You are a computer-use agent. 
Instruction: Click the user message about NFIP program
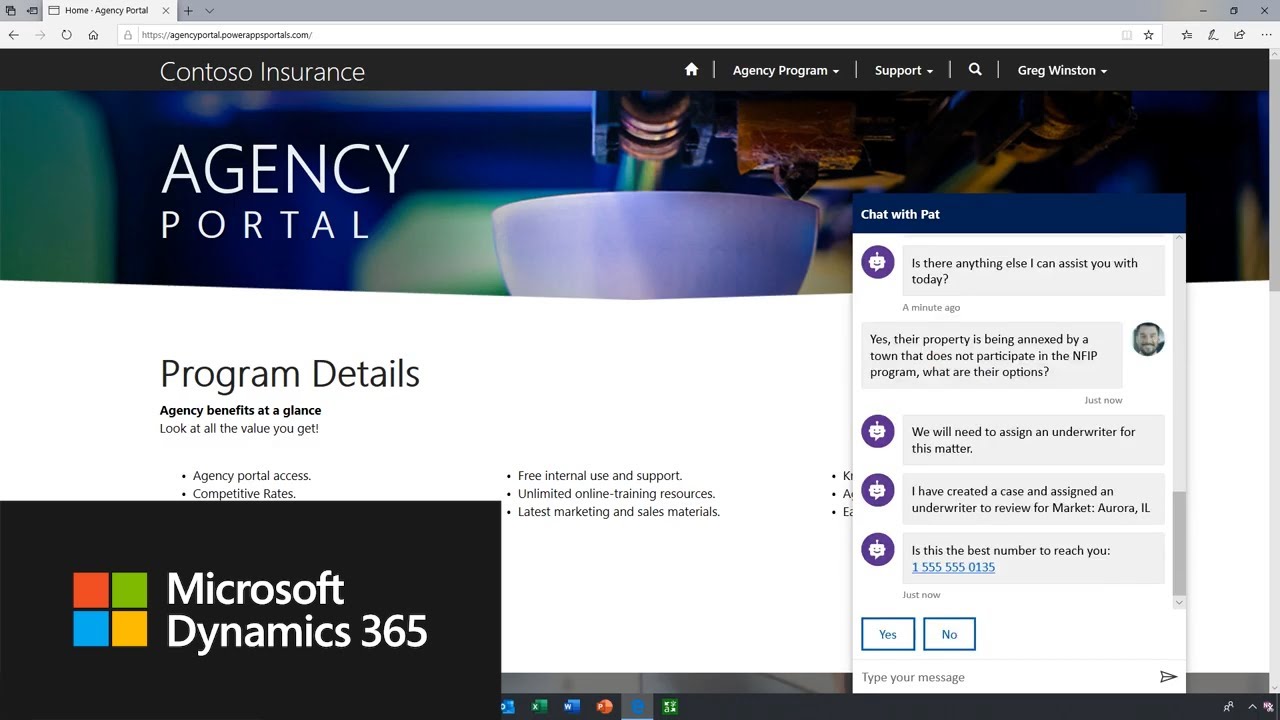click(991, 355)
